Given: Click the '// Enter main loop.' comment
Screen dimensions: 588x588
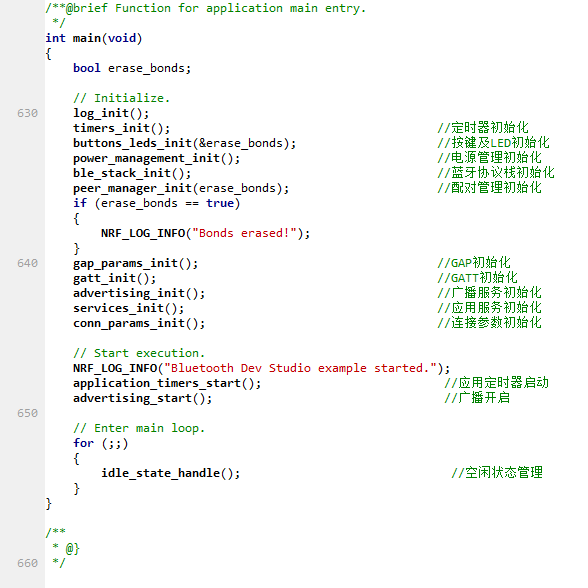Looking at the screenshot, I should (139, 428).
